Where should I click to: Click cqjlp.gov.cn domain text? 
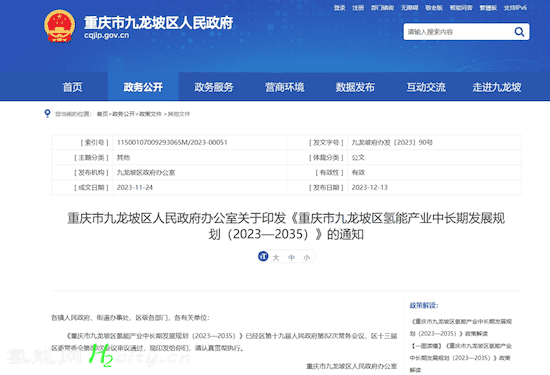(106, 35)
